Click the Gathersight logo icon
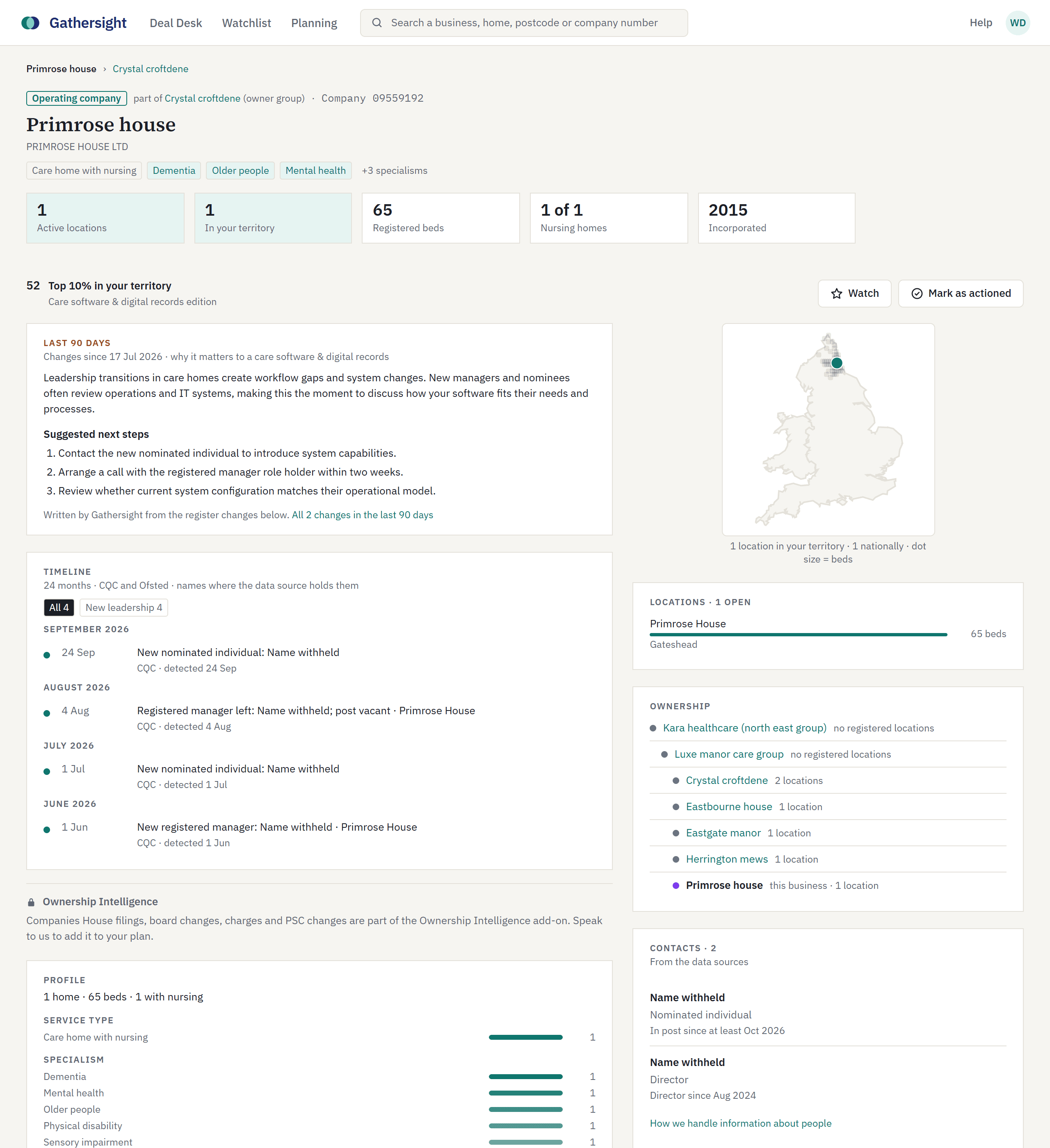 pyautogui.click(x=30, y=23)
